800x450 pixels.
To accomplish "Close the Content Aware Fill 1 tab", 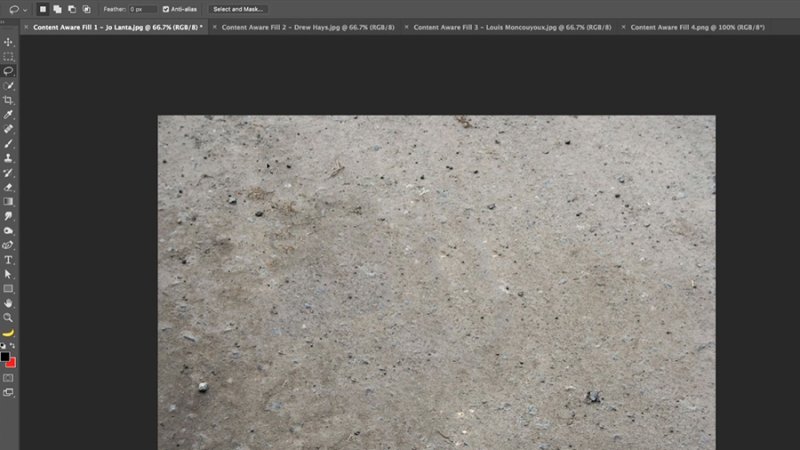I will click(x=26, y=28).
